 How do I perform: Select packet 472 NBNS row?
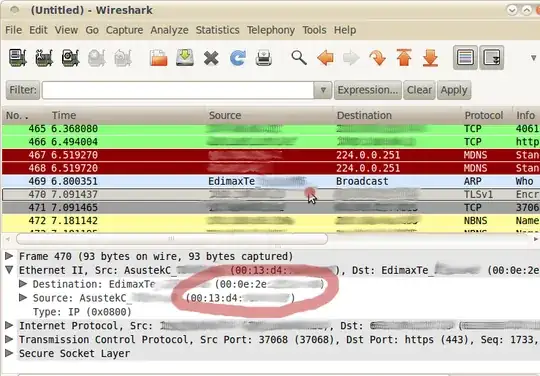point(271,221)
